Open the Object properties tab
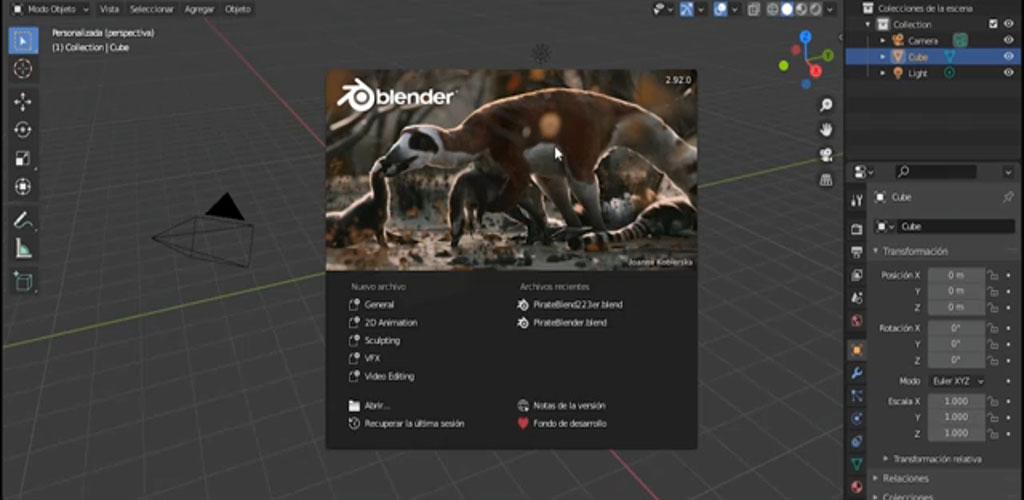This screenshot has width=1024, height=500. point(857,350)
